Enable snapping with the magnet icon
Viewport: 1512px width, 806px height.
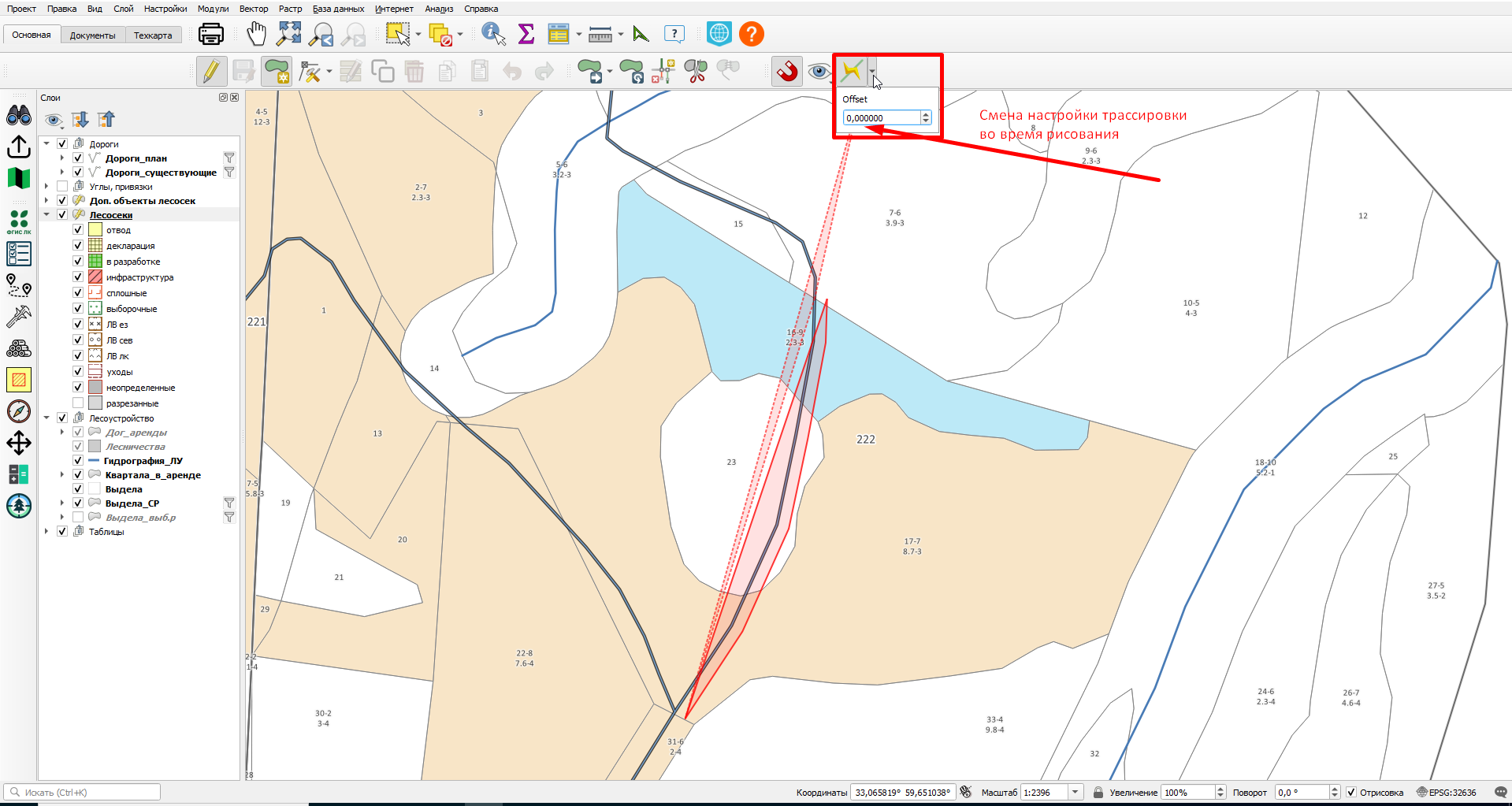click(786, 72)
